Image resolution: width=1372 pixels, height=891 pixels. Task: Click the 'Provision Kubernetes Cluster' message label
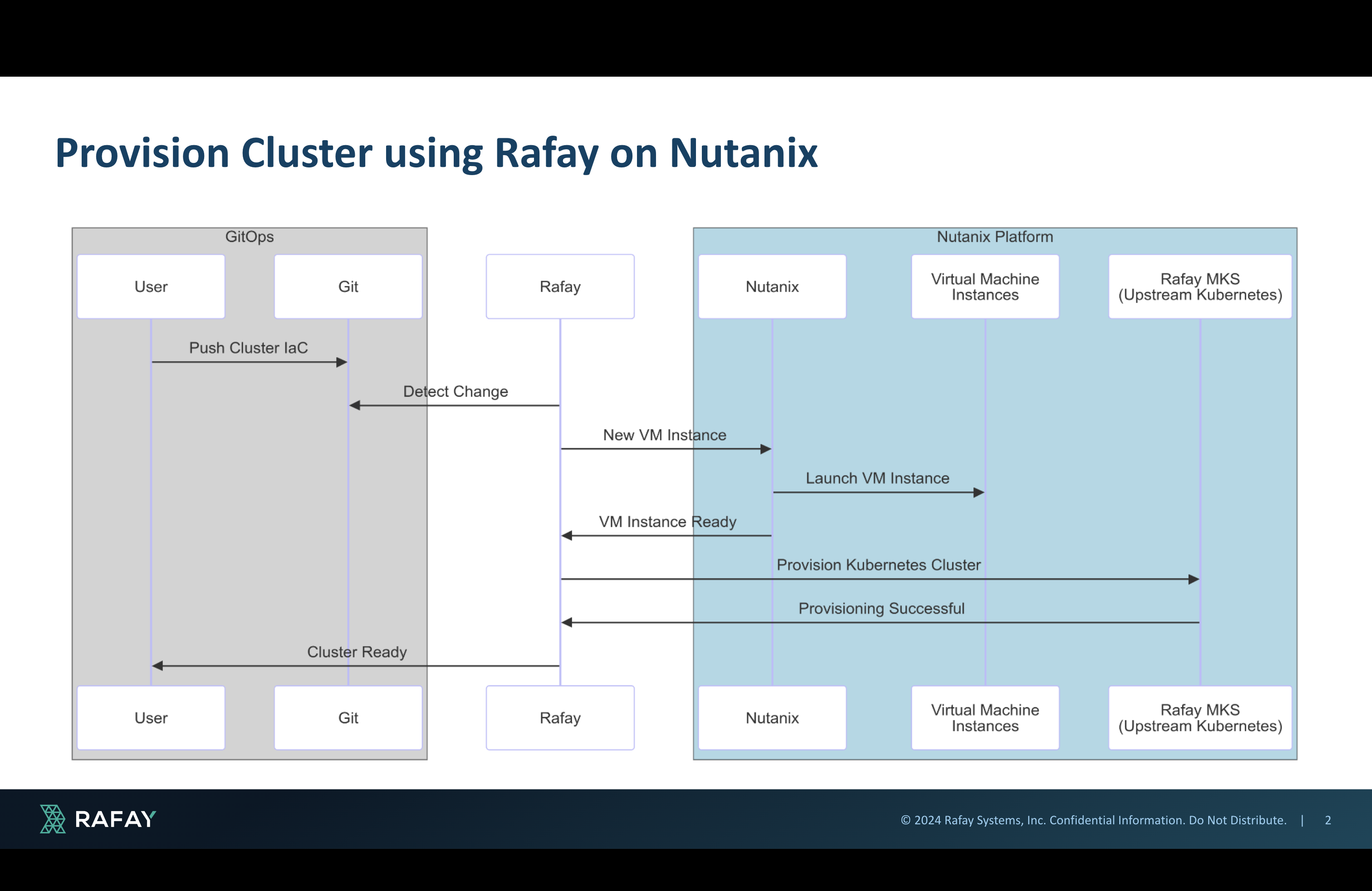(x=878, y=565)
